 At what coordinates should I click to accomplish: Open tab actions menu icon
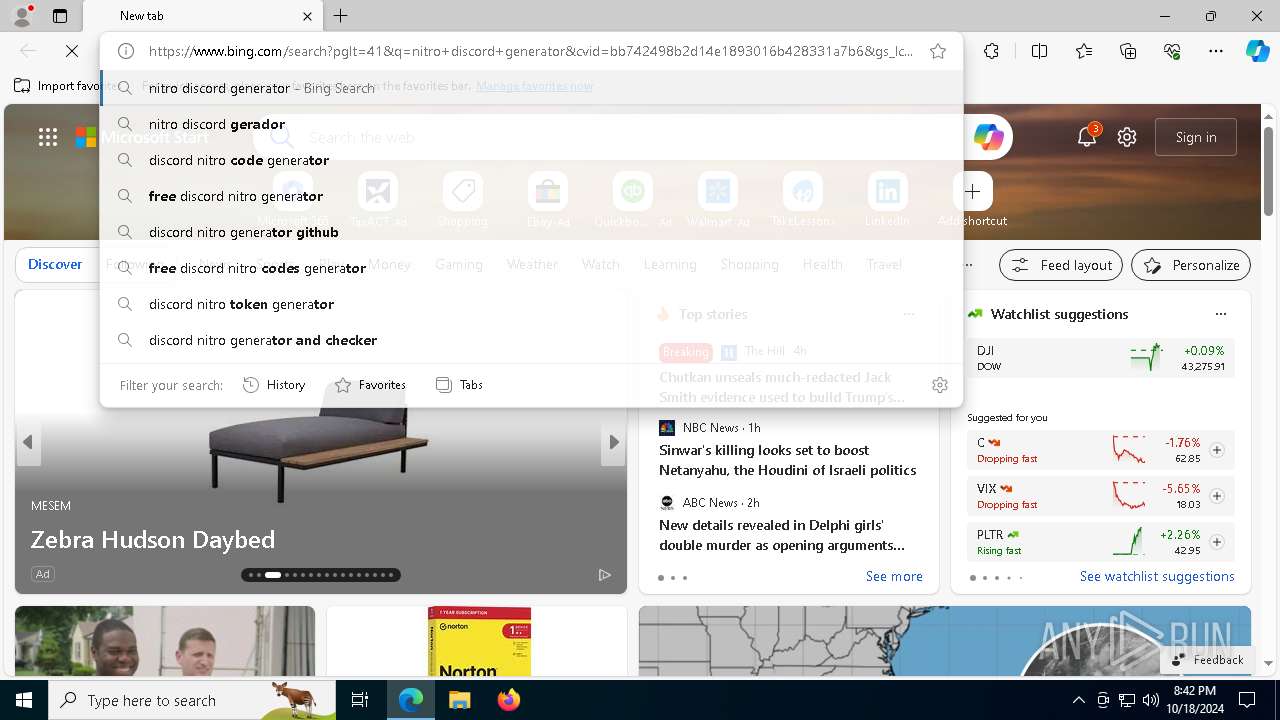[60, 16]
